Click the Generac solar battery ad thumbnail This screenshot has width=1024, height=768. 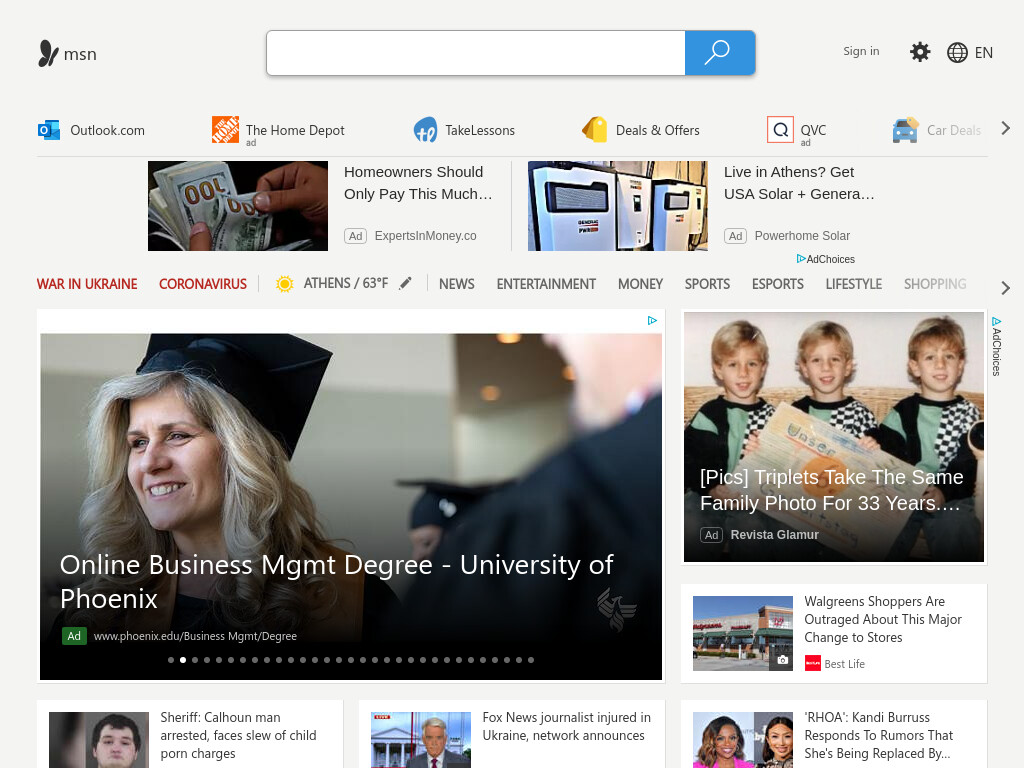[x=617, y=206]
